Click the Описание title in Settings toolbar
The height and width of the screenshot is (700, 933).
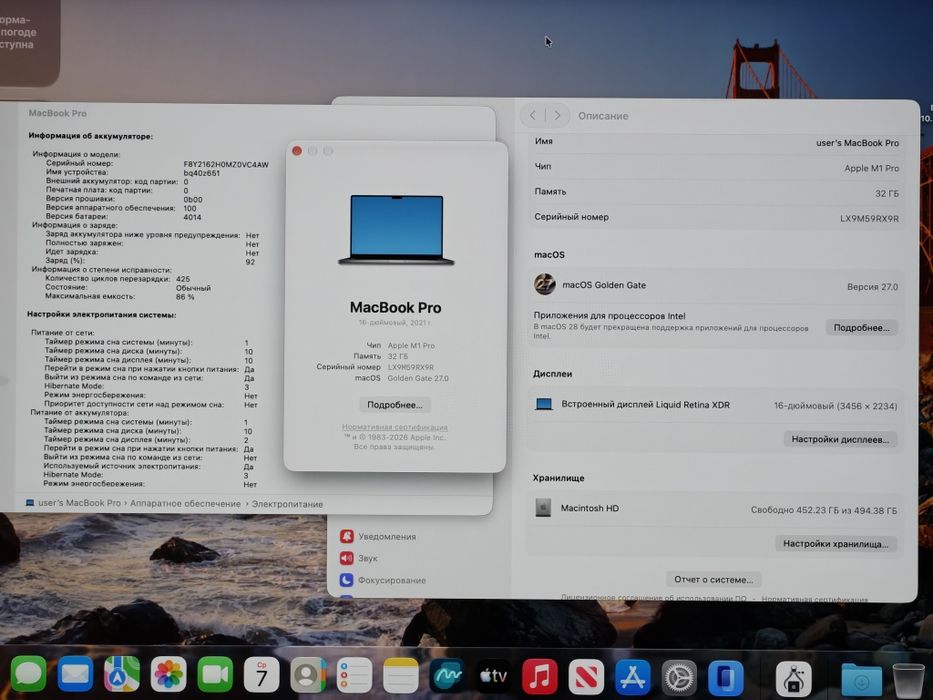click(x=603, y=115)
